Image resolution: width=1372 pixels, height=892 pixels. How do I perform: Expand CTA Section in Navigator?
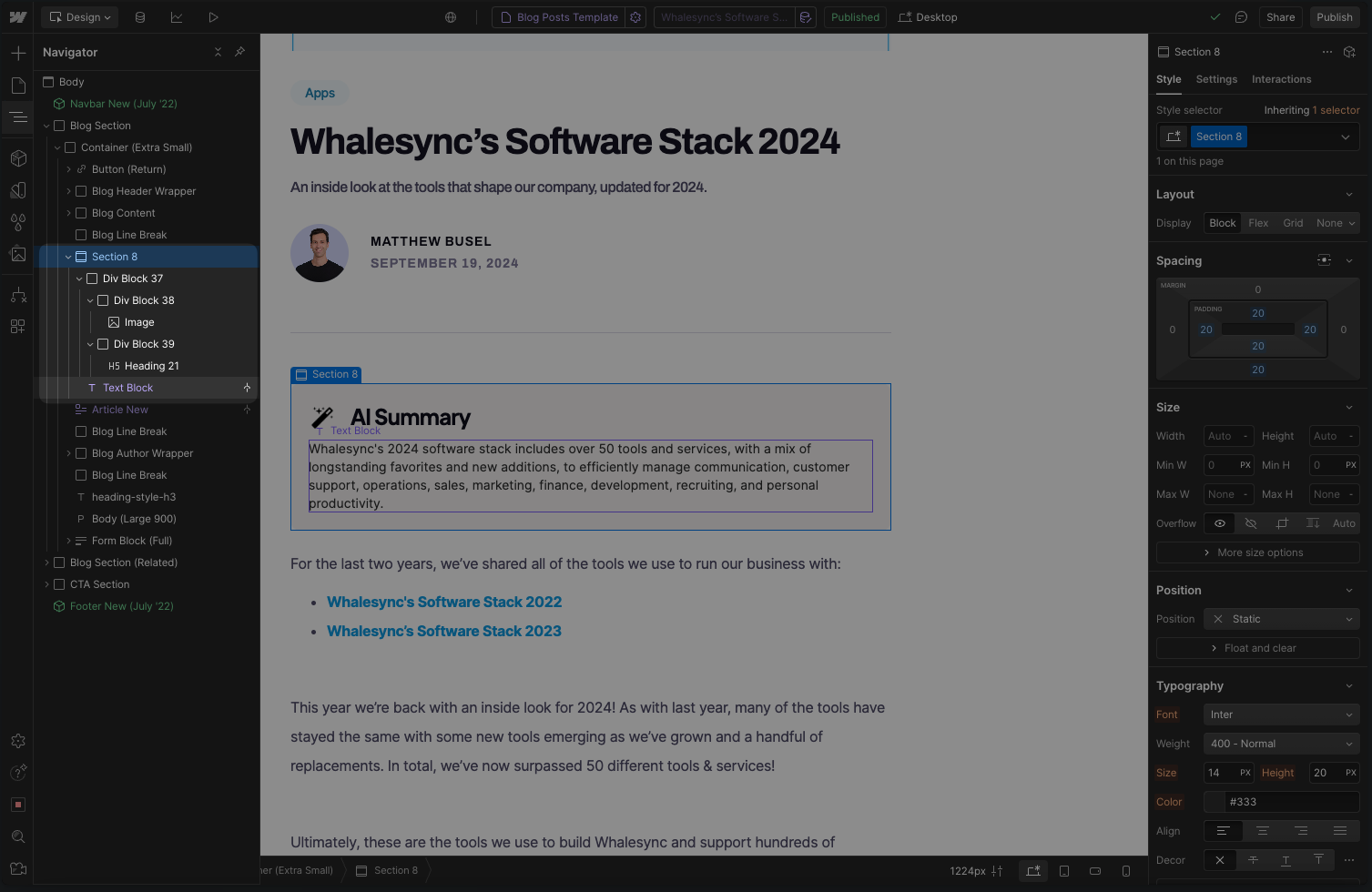46,584
